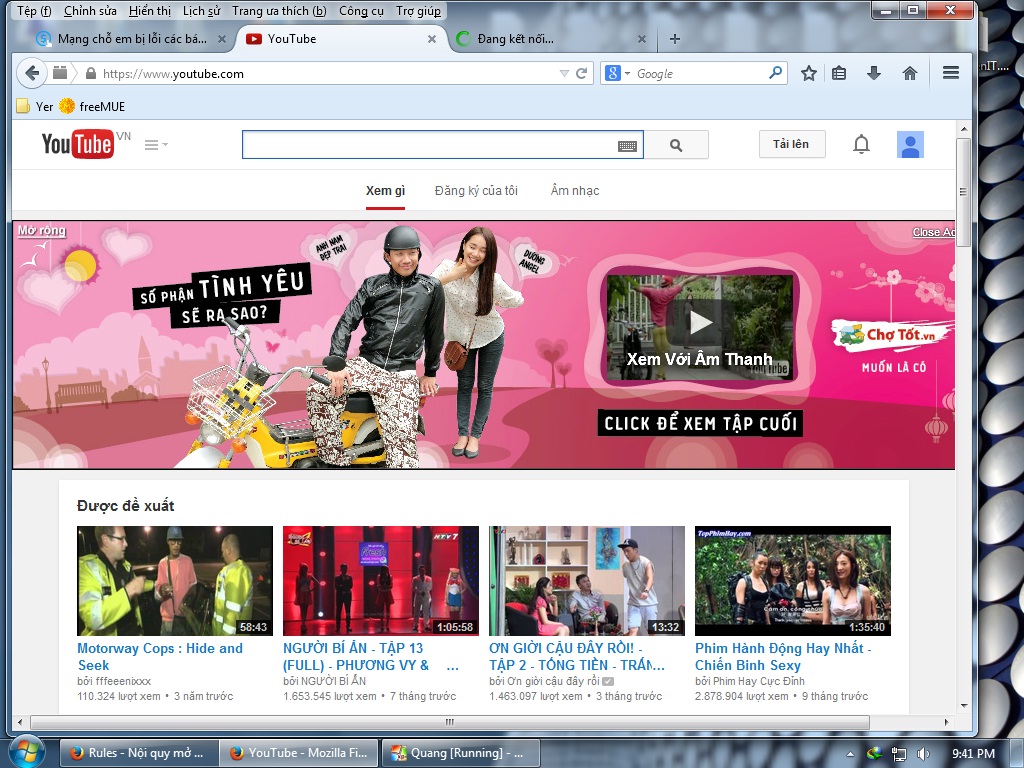The height and width of the screenshot is (768, 1024).
Task: Open 'Phim Hành Động Hay Nhất' title link
Action: [783, 657]
